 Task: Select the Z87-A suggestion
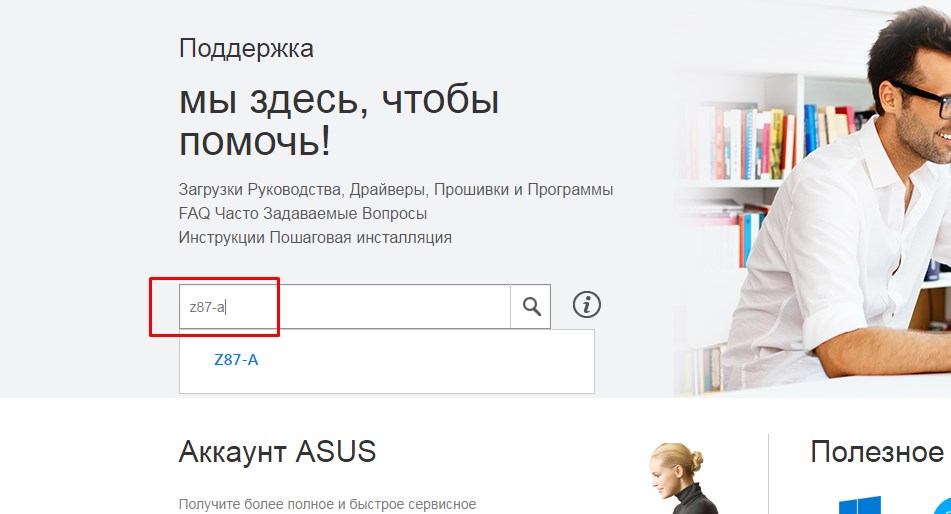[x=236, y=360]
